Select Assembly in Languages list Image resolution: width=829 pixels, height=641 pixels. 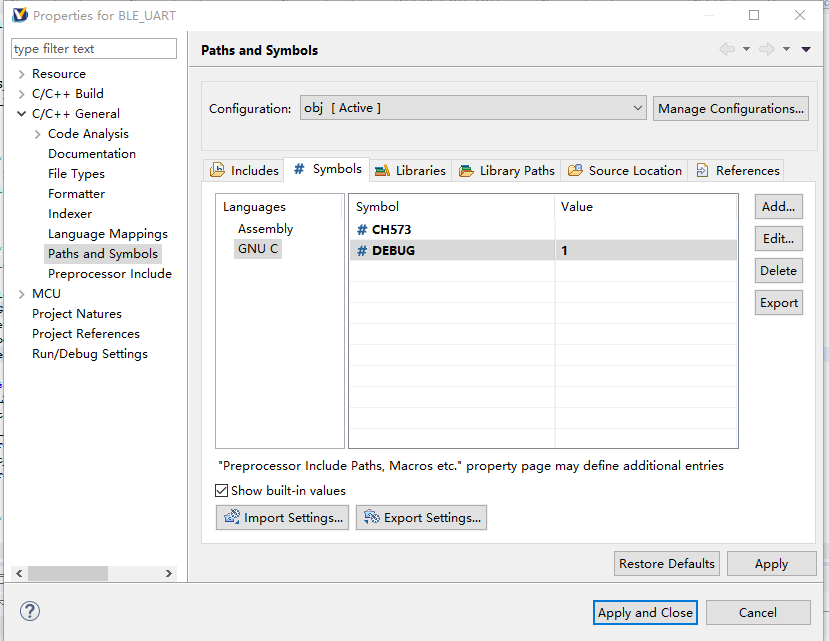pyautogui.click(x=265, y=229)
